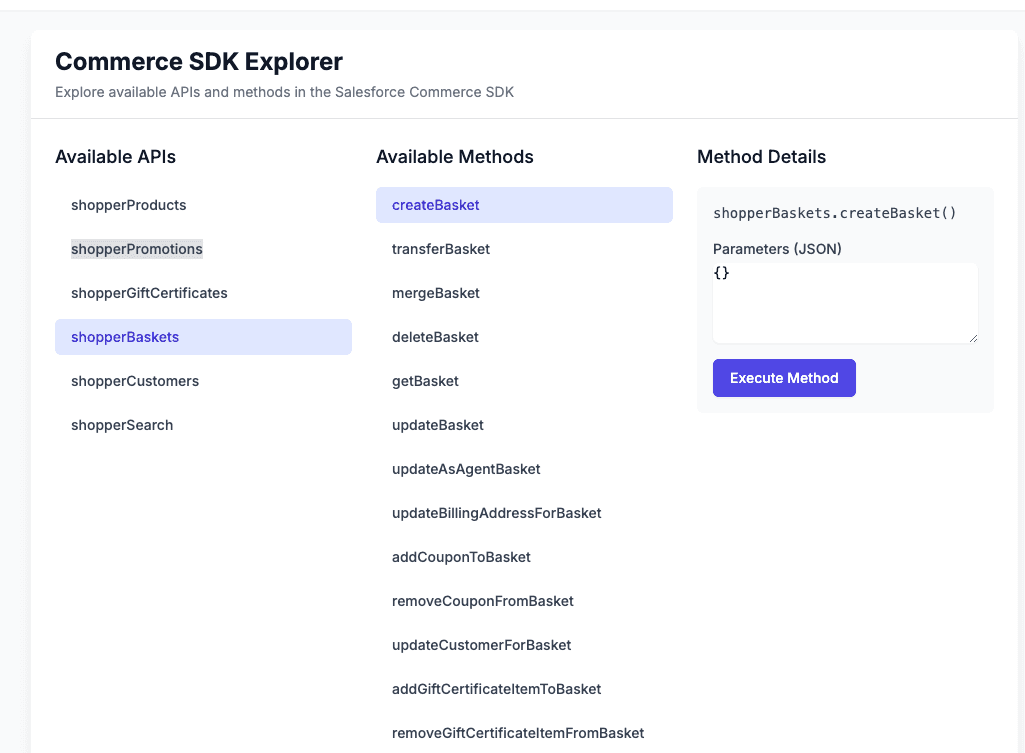Select the shopperProducts API

(203, 205)
